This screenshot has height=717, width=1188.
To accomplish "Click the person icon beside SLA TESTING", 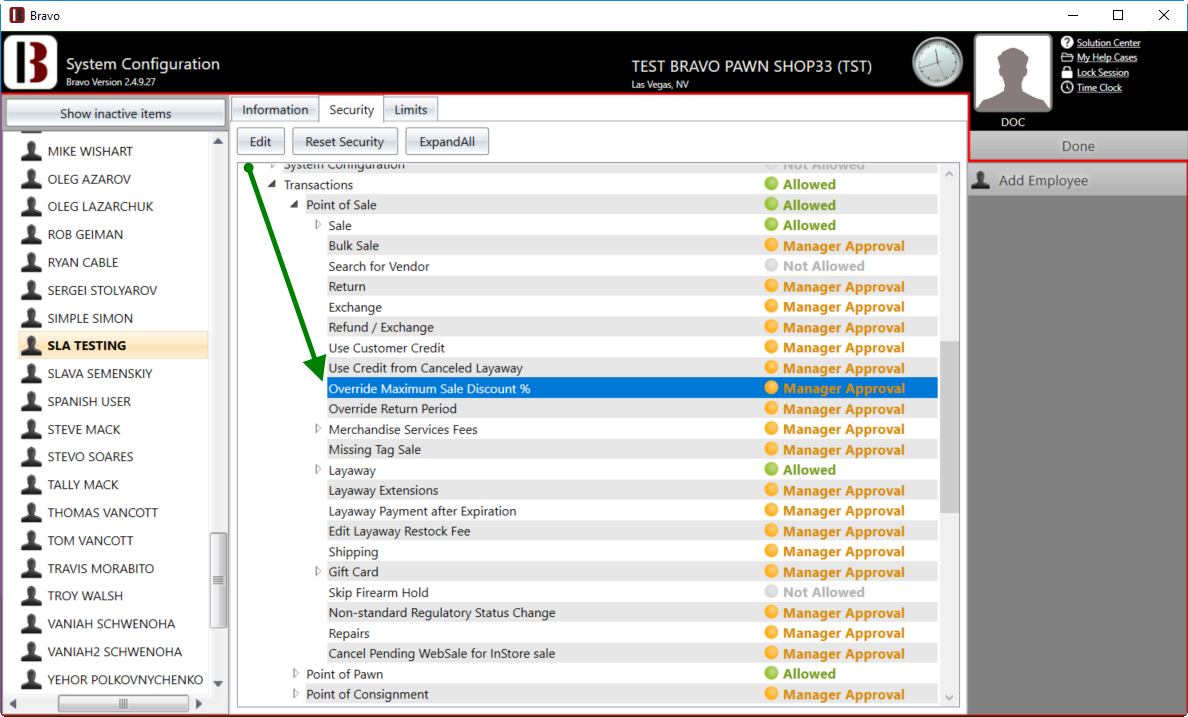I will tap(31, 346).
